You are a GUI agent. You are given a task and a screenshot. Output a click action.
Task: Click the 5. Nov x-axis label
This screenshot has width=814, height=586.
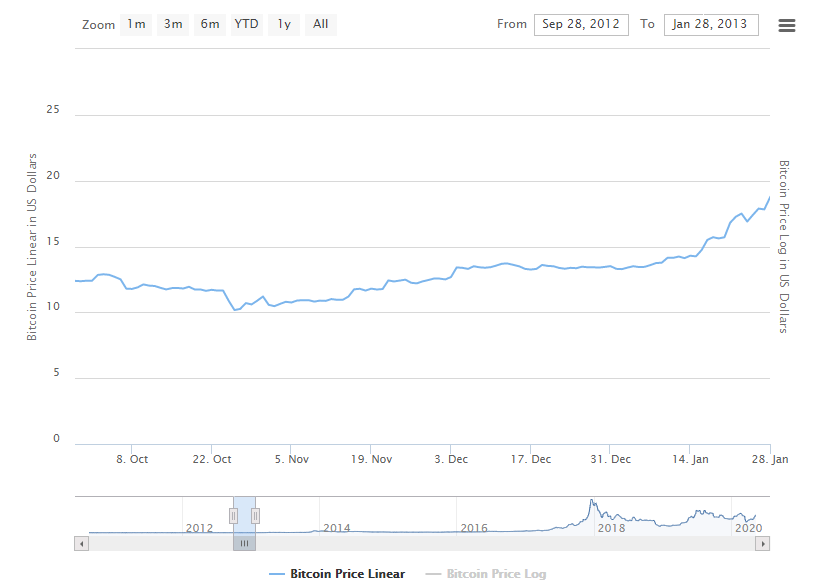pyautogui.click(x=292, y=459)
